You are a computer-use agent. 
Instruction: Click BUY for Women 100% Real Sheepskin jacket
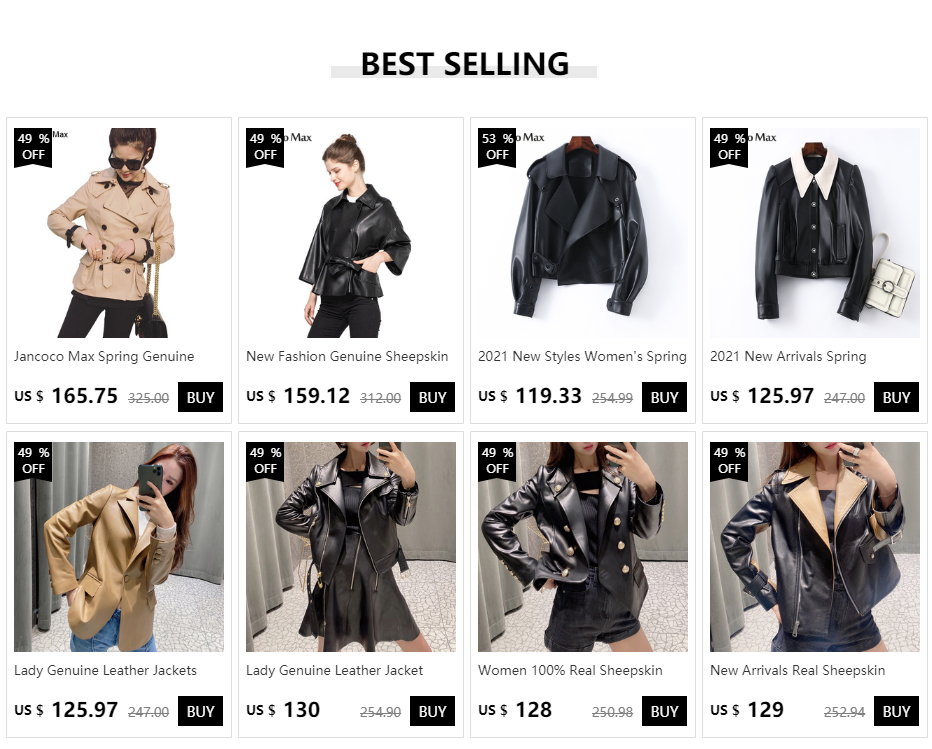(664, 711)
